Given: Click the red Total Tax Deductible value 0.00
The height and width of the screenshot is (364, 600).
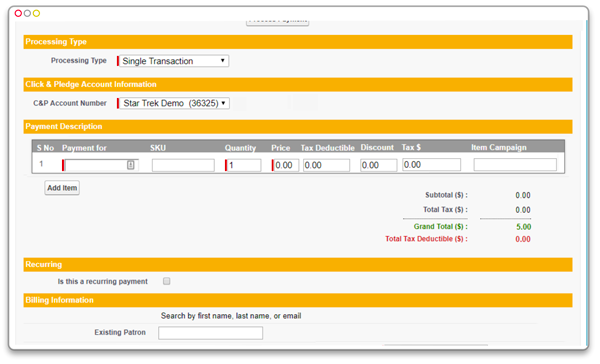Looking at the screenshot, I should click(x=523, y=239).
